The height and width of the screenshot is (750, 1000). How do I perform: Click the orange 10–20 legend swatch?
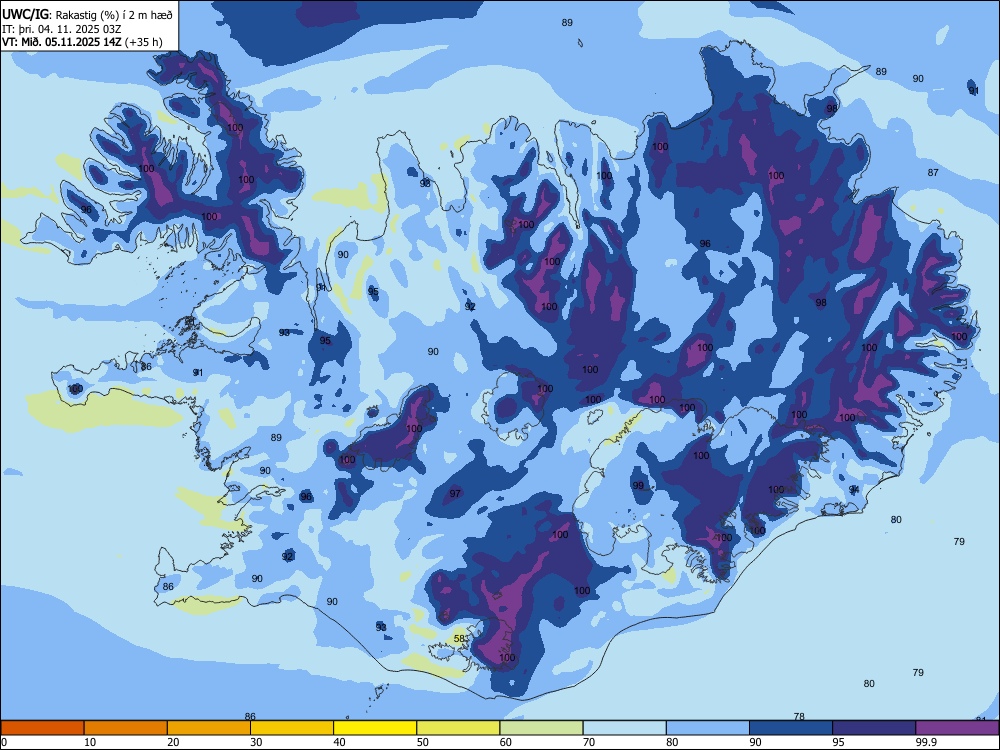(126, 728)
